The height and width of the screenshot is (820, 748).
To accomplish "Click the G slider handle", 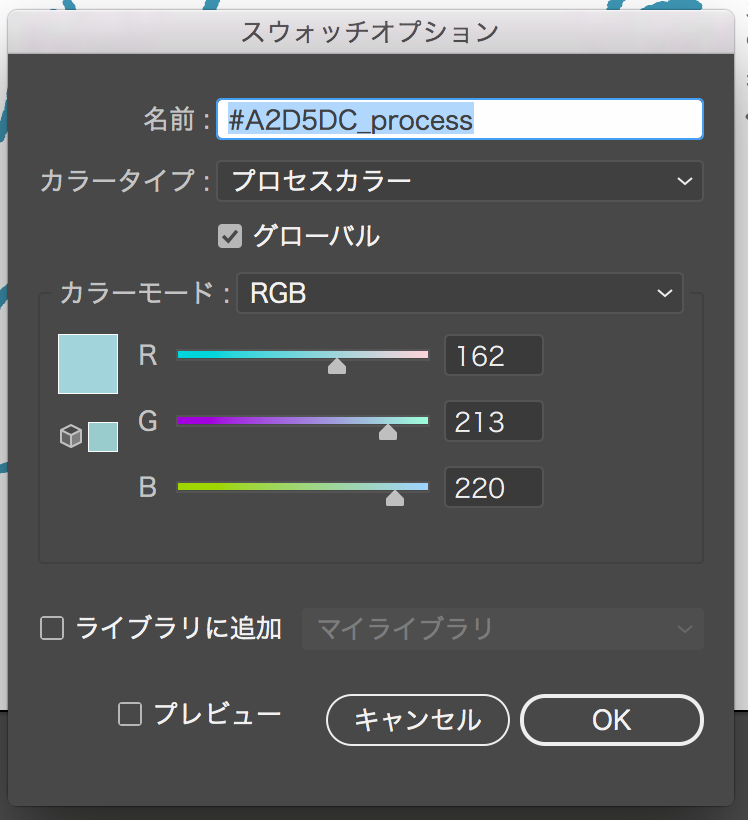I will click(x=388, y=432).
